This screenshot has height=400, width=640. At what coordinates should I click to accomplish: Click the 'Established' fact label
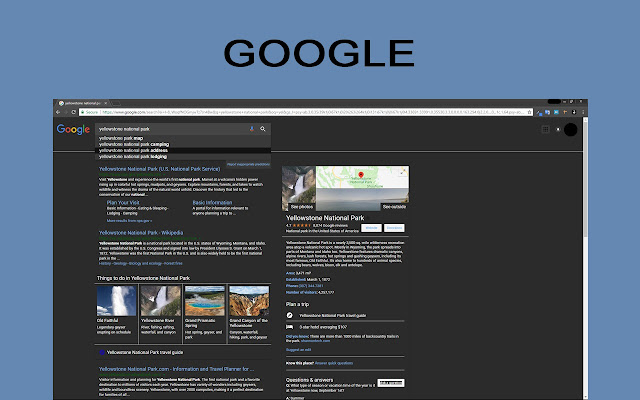click(x=296, y=280)
